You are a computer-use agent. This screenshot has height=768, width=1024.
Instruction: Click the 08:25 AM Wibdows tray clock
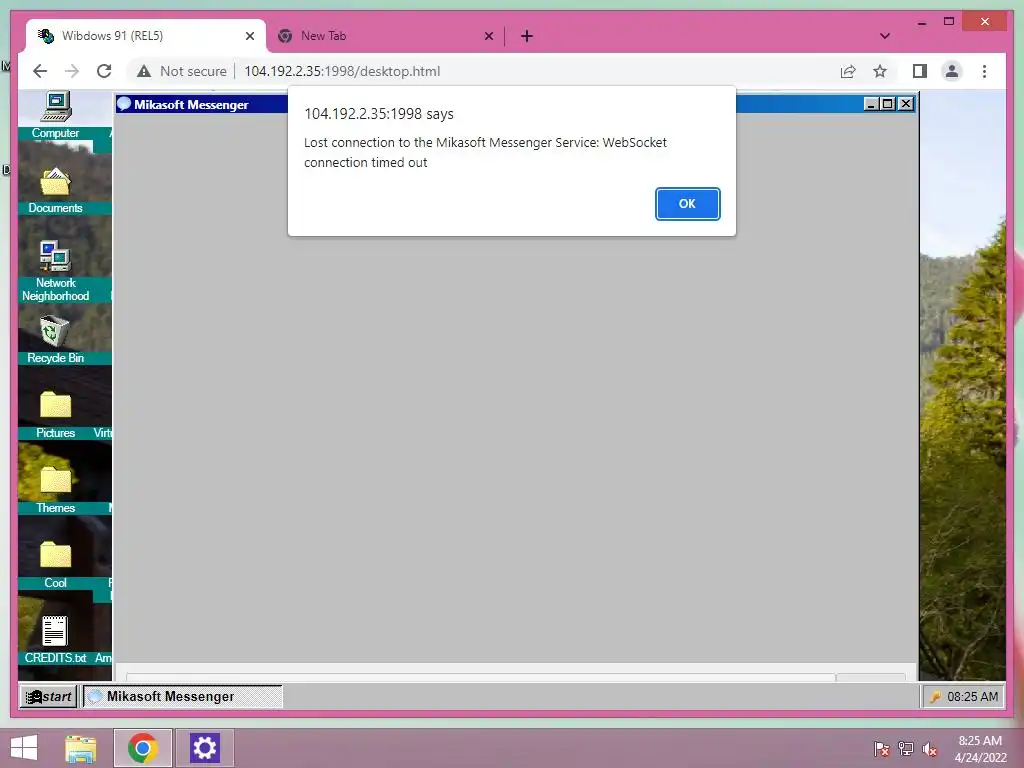click(972, 697)
